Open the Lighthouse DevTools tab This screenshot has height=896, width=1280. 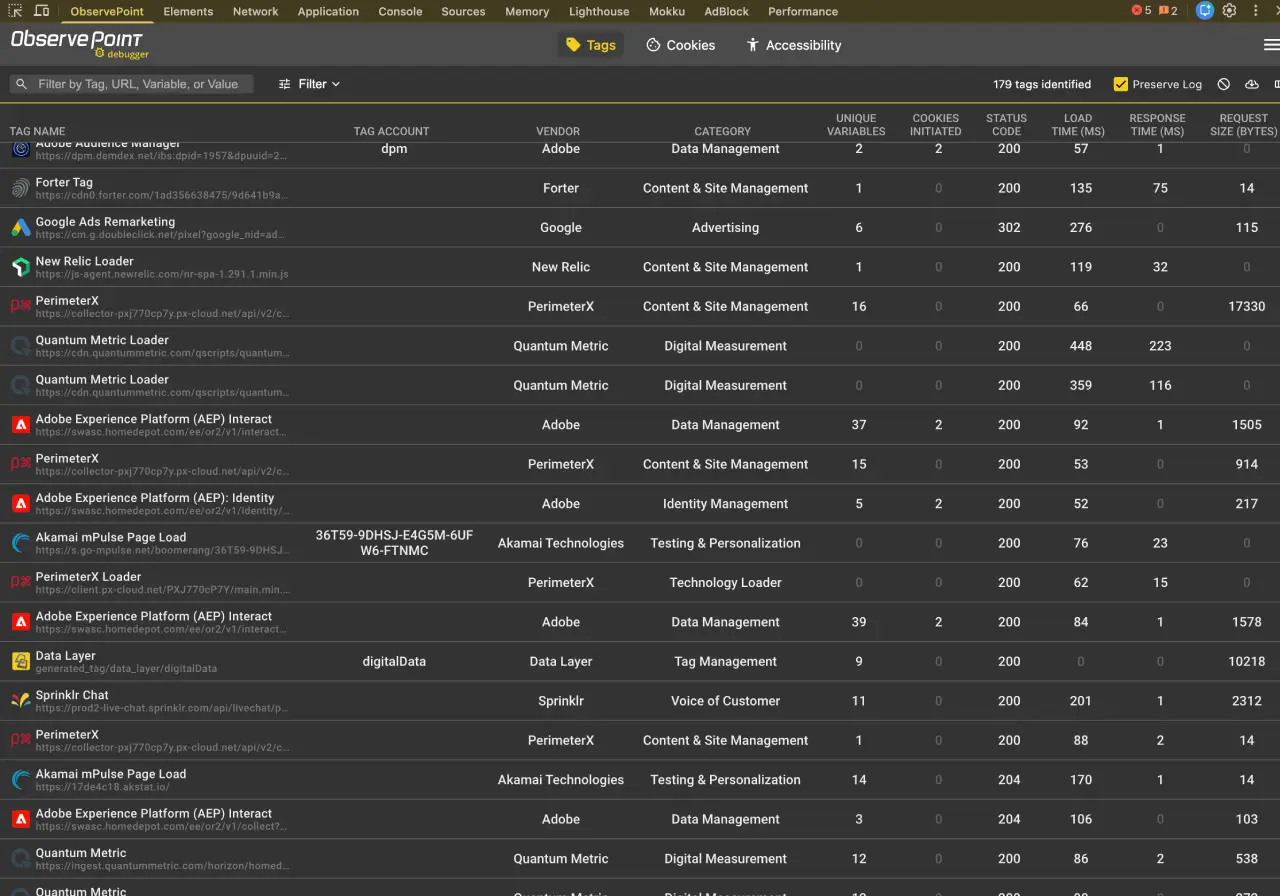tap(599, 11)
